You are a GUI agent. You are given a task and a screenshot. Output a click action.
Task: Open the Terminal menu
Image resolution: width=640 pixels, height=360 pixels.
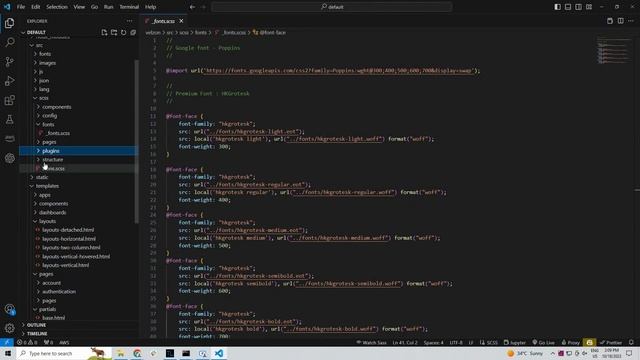coord(129,7)
